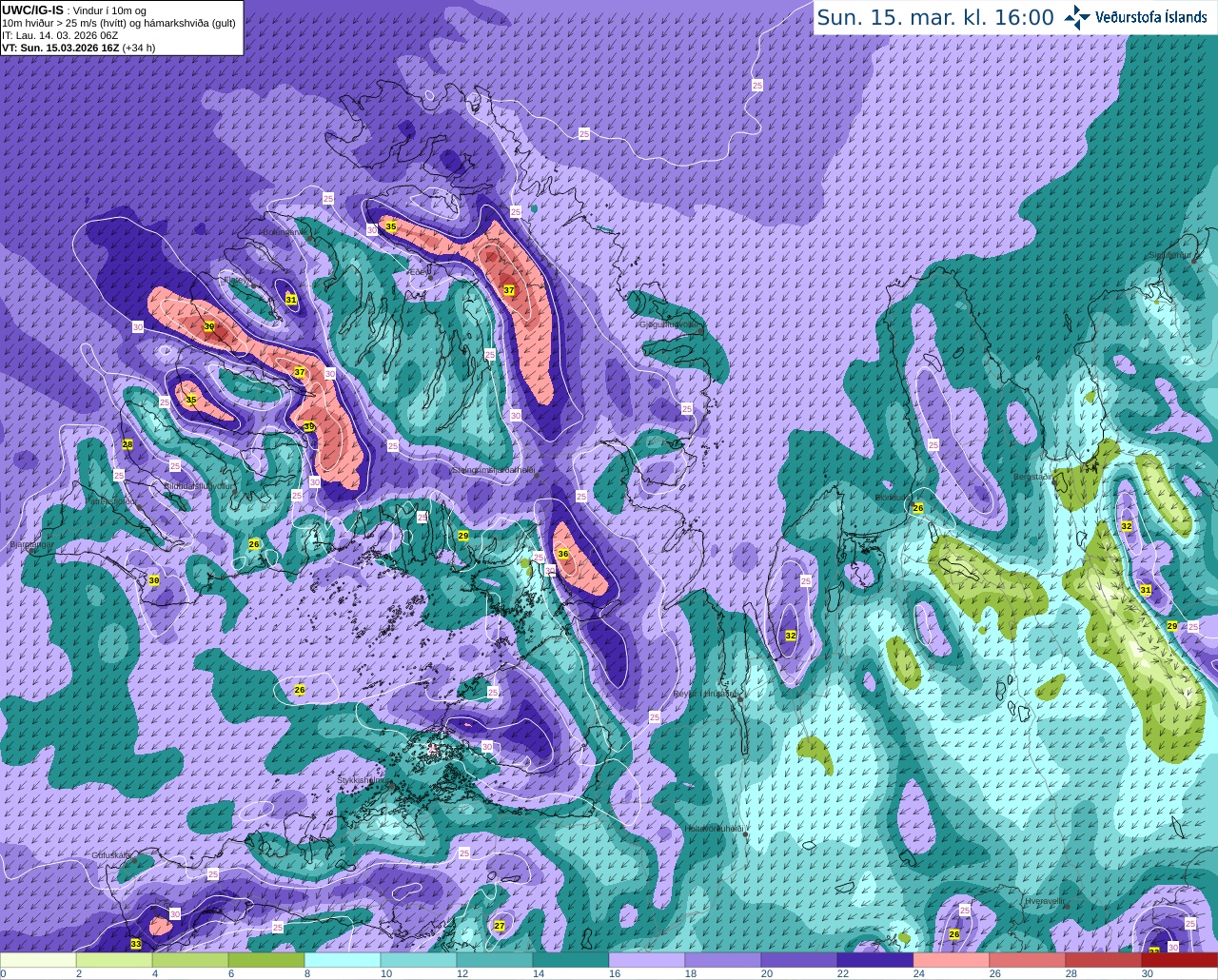Pick the 12–14 m/s teal legend swatch

click(x=495, y=960)
